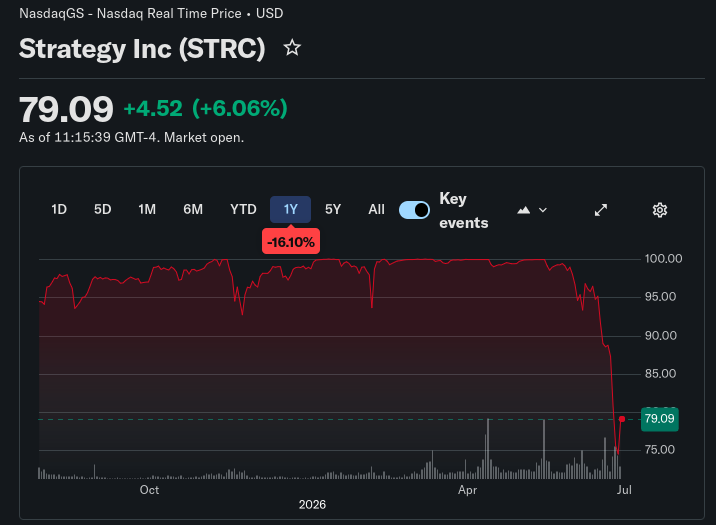Image resolution: width=716 pixels, height=525 pixels.
Task: Click the 85.00 axis label
Action: coord(660,374)
